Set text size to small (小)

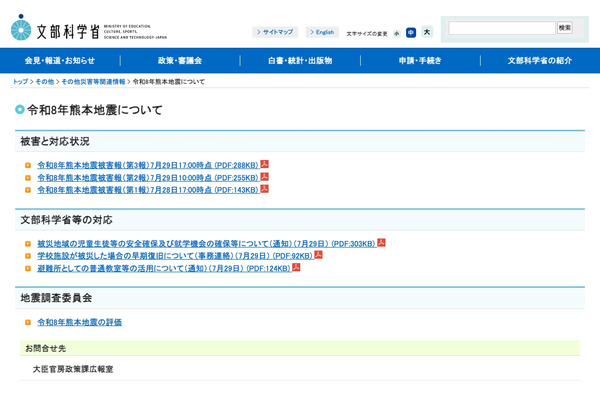tap(397, 33)
